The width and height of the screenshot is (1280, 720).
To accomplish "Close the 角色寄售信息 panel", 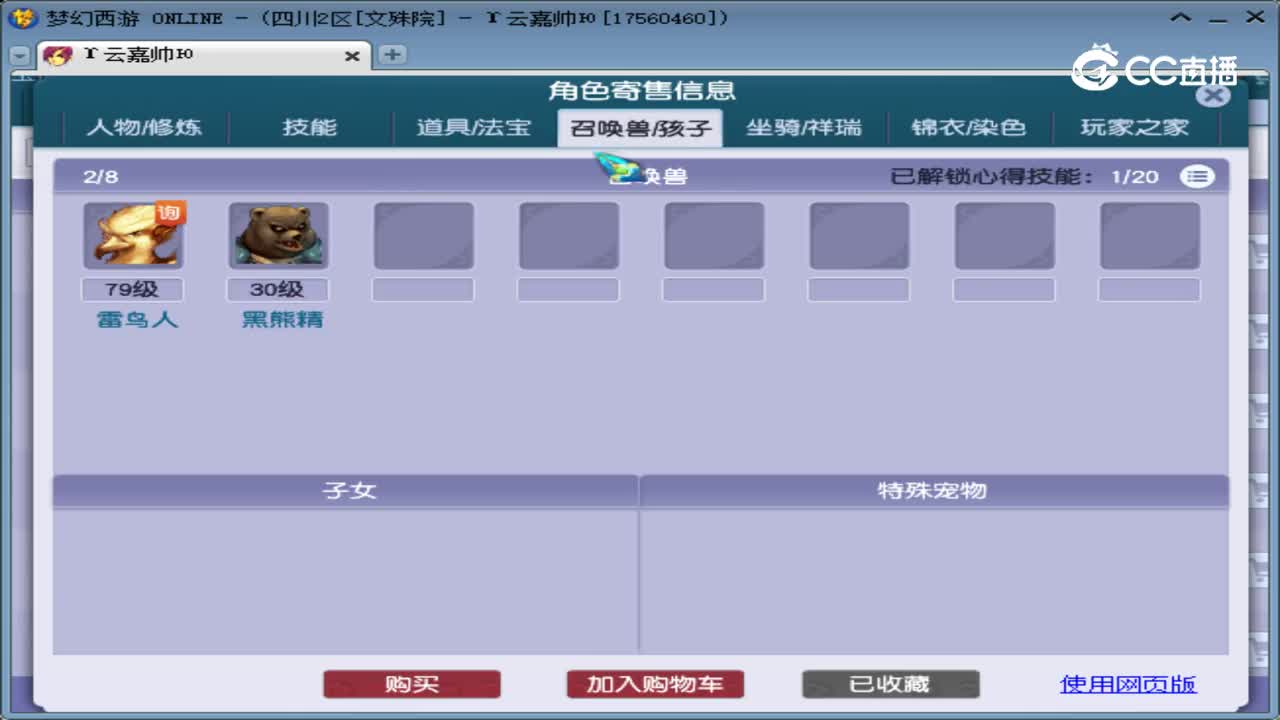I will [x=1213, y=95].
